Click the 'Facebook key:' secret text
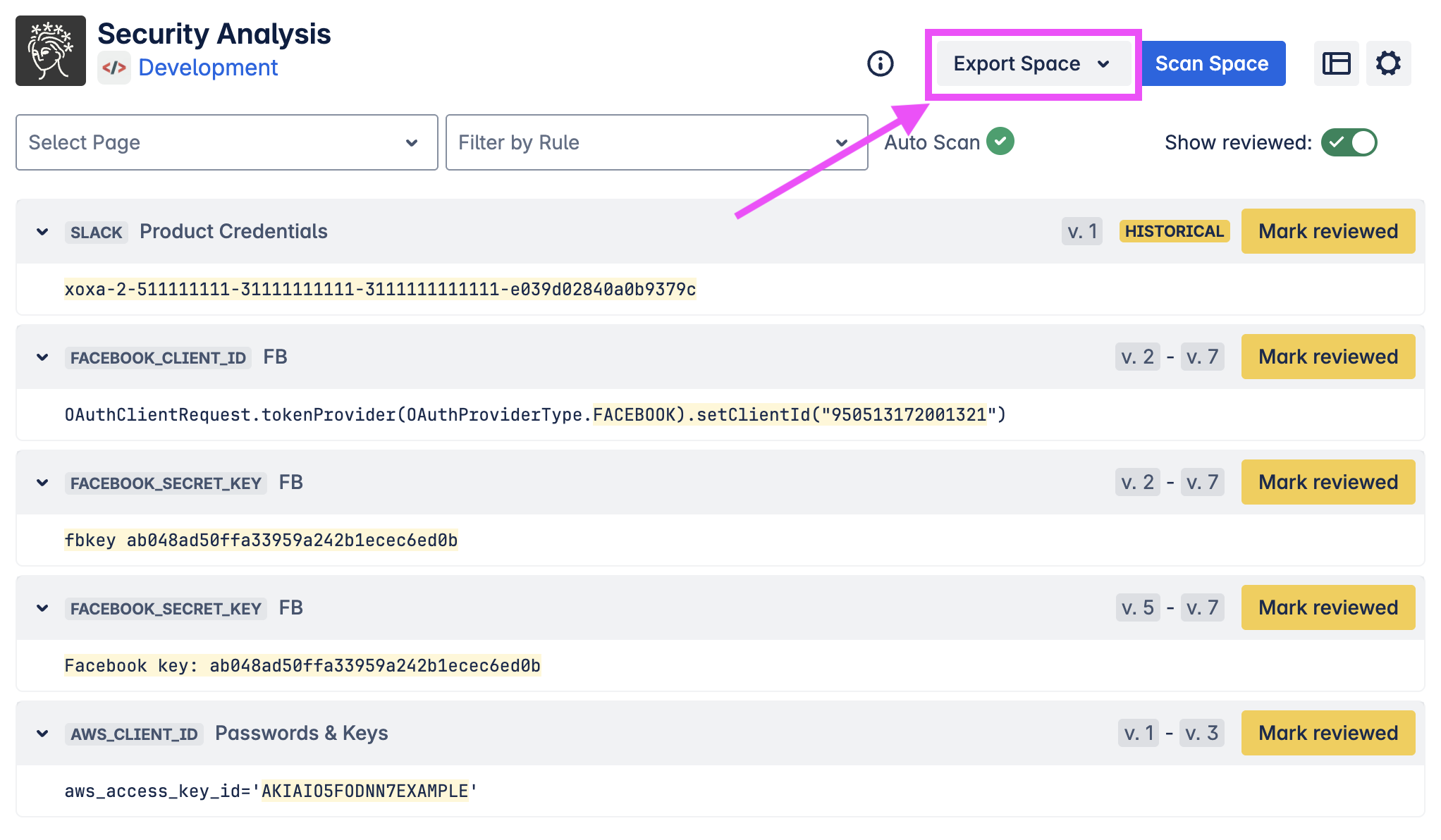Image resolution: width=1441 pixels, height=840 pixels. click(x=302, y=665)
